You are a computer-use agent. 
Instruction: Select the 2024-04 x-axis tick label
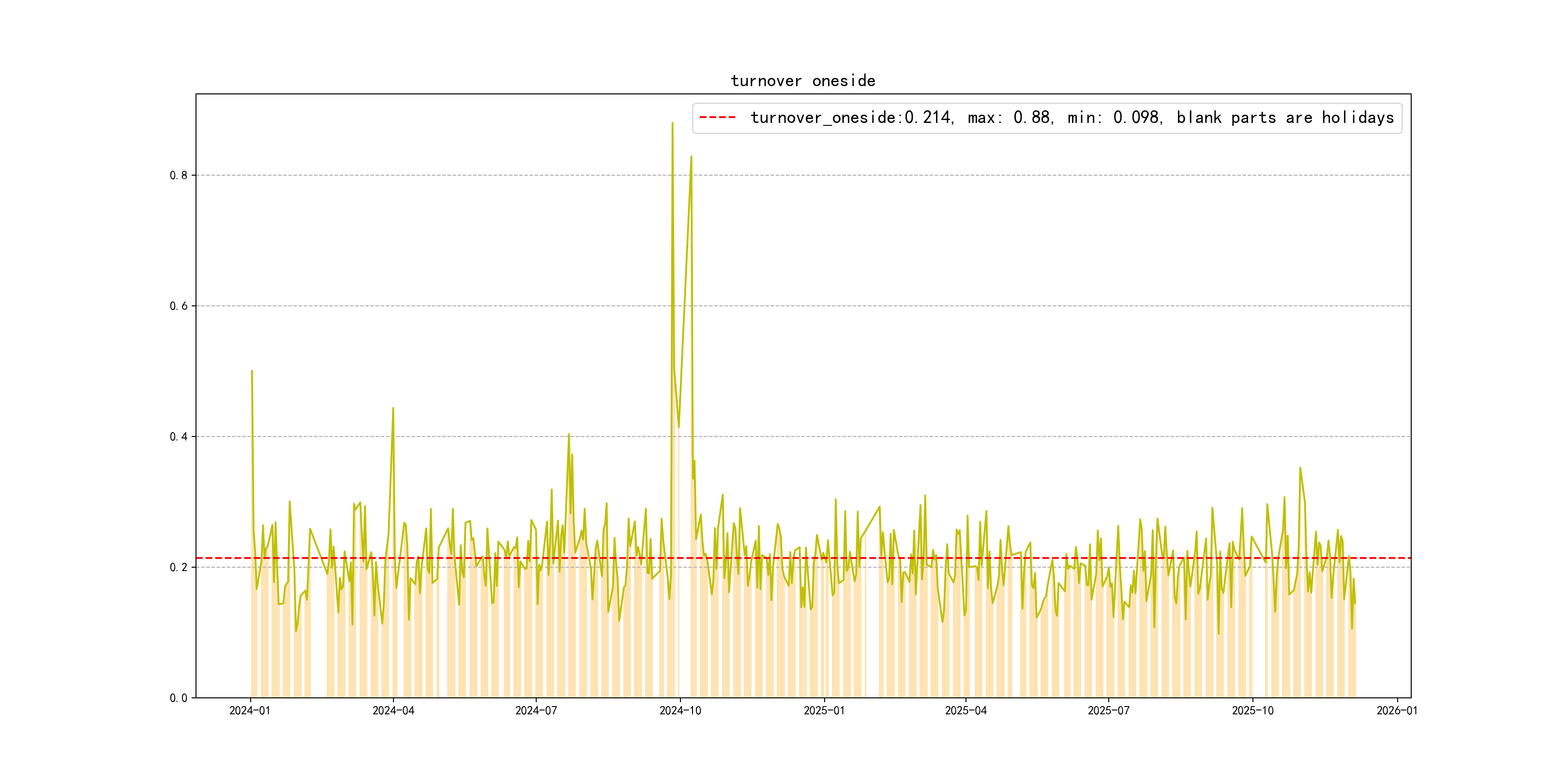tap(393, 710)
